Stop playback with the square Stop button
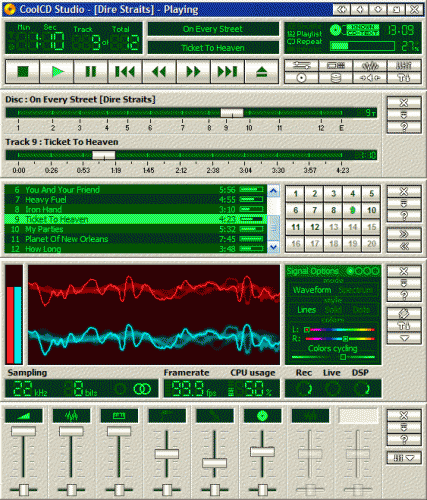The height and width of the screenshot is (500, 427). pos(23,71)
